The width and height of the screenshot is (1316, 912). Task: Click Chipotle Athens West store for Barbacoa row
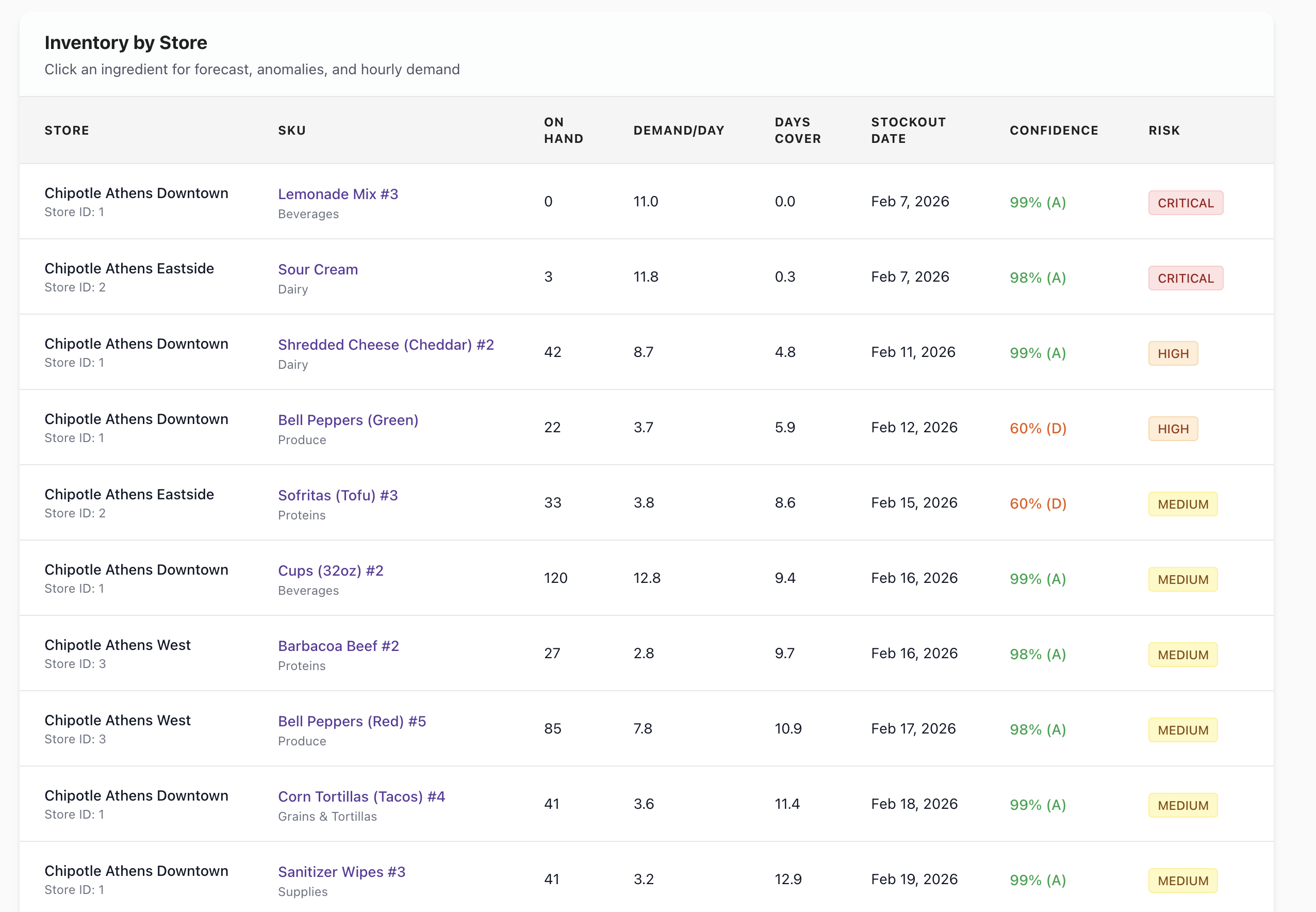(x=117, y=645)
